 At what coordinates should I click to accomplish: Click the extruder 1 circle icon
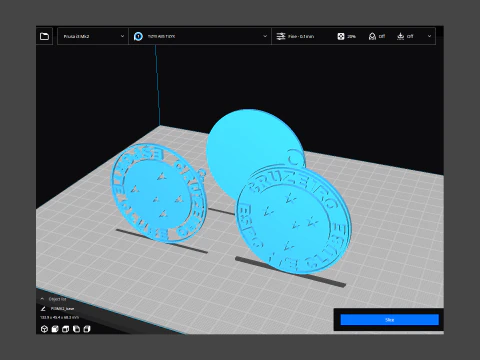tap(138, 36)
